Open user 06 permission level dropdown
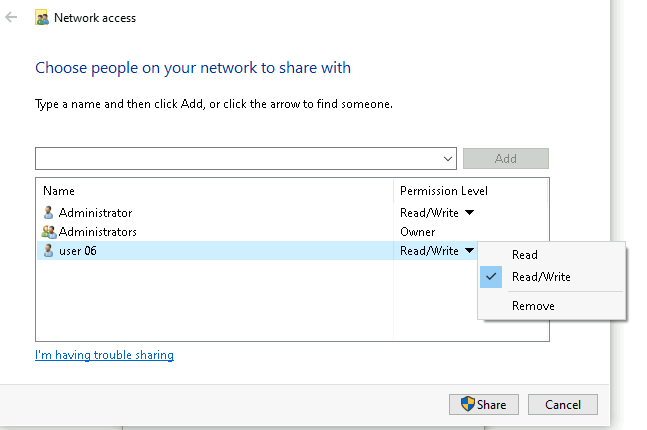The height and width of the screenshot is (430, 647). (469, 250)
